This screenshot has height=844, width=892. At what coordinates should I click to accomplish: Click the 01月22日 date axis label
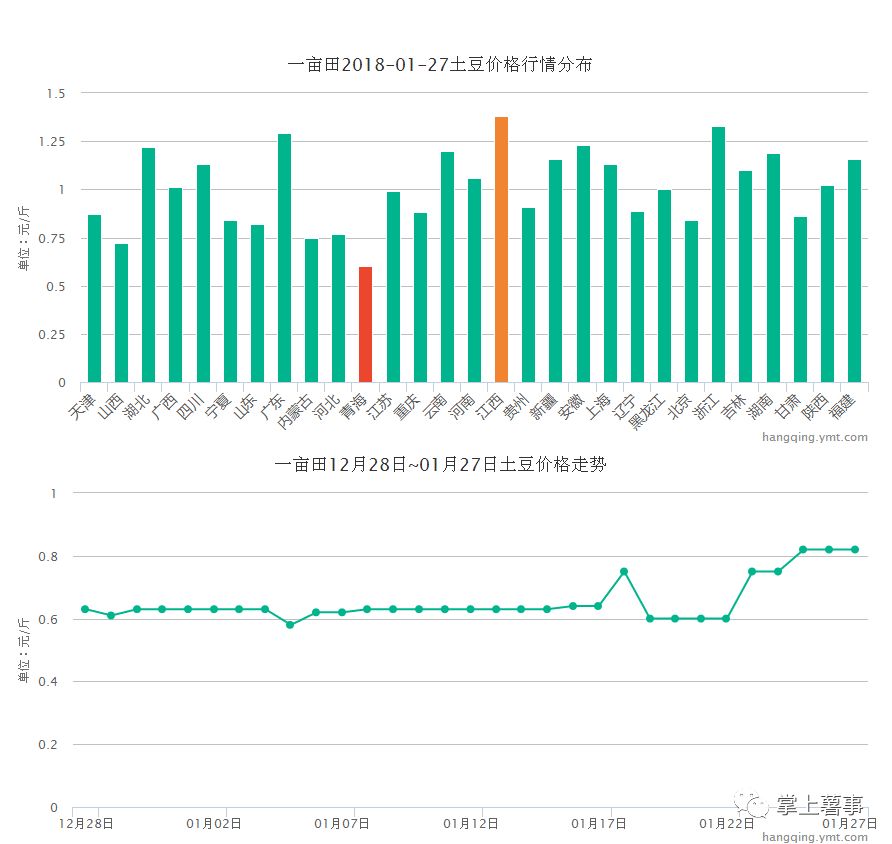pyautogui.click(x=726, y=823)
